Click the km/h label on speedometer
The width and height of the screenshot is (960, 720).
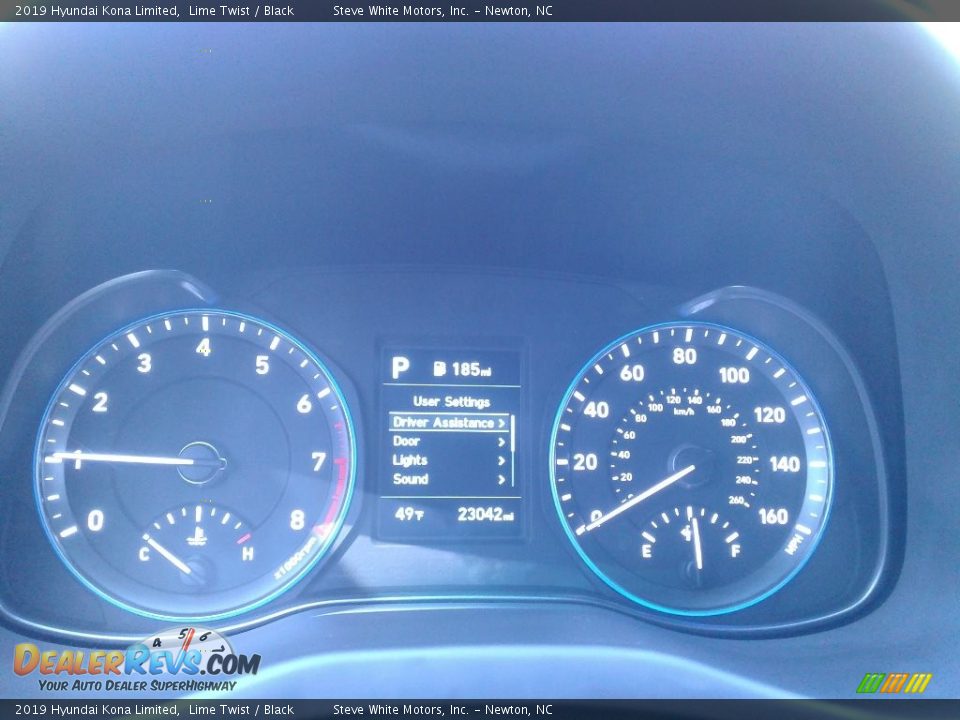point(684,411)
